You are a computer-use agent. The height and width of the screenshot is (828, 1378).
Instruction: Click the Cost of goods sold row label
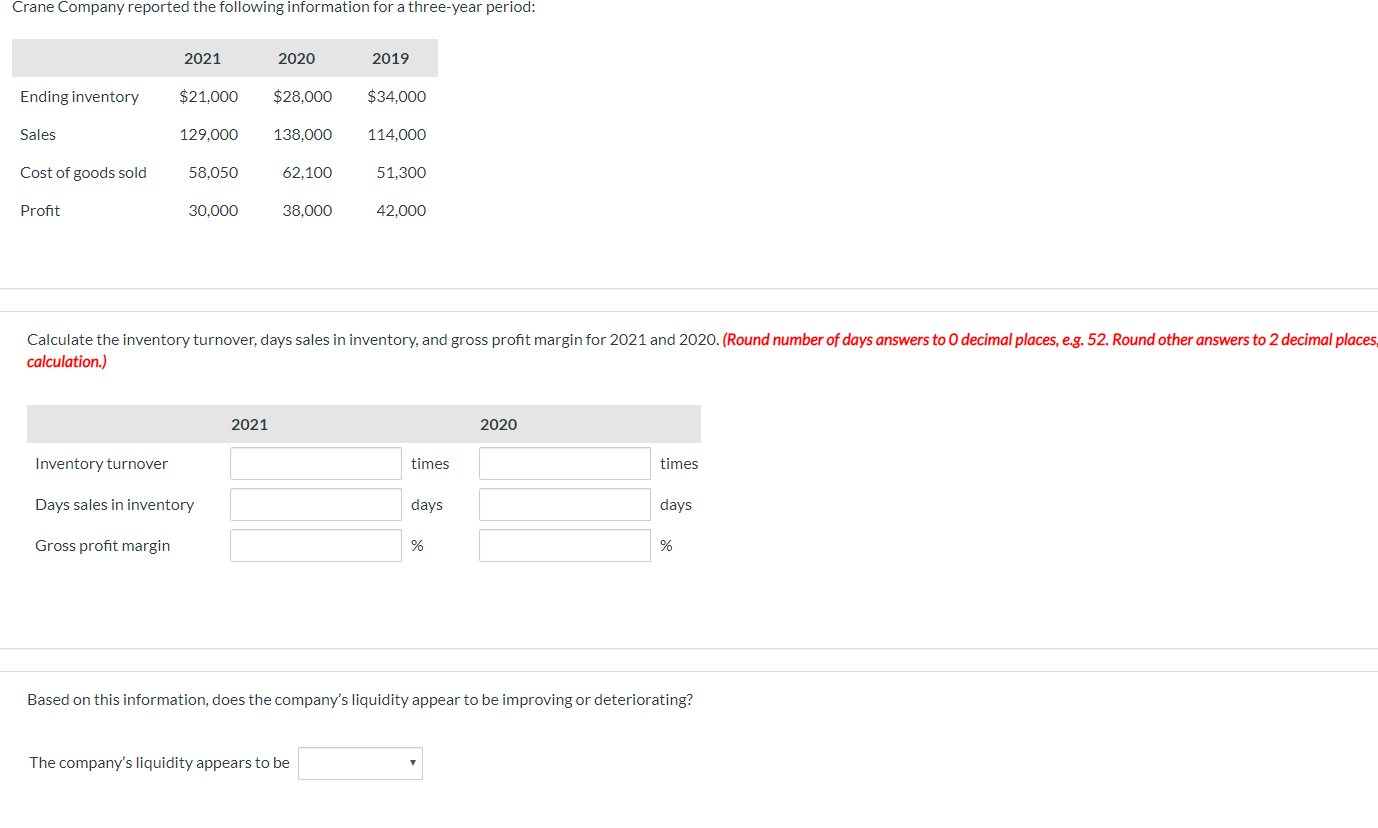pyautogui.click(x=83, y=173)
